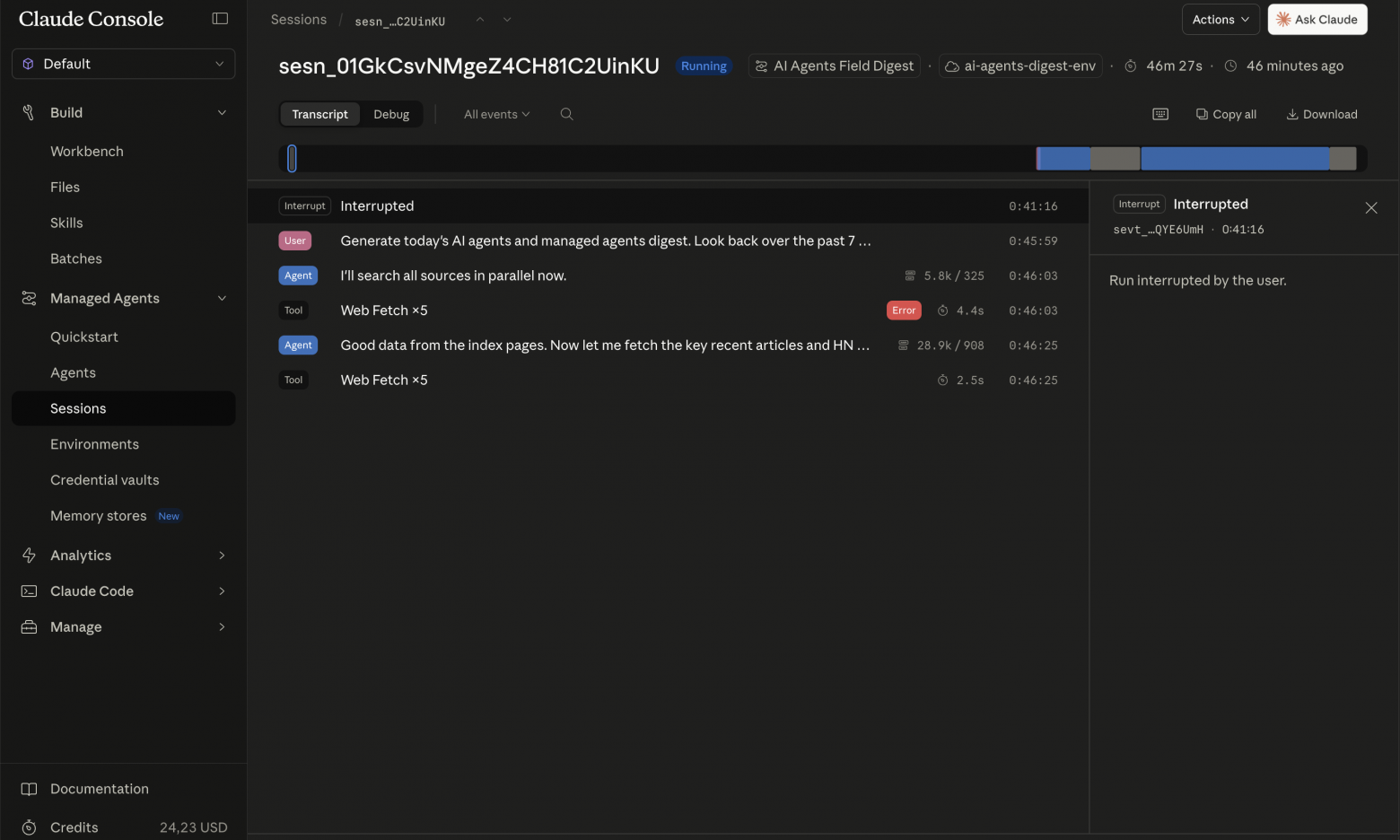
Task: Open Batches in the sidebar
Action: [76, 259]
